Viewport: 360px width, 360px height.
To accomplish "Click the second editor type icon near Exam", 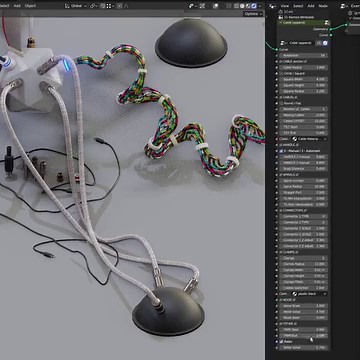I will (x=345, y=6).
